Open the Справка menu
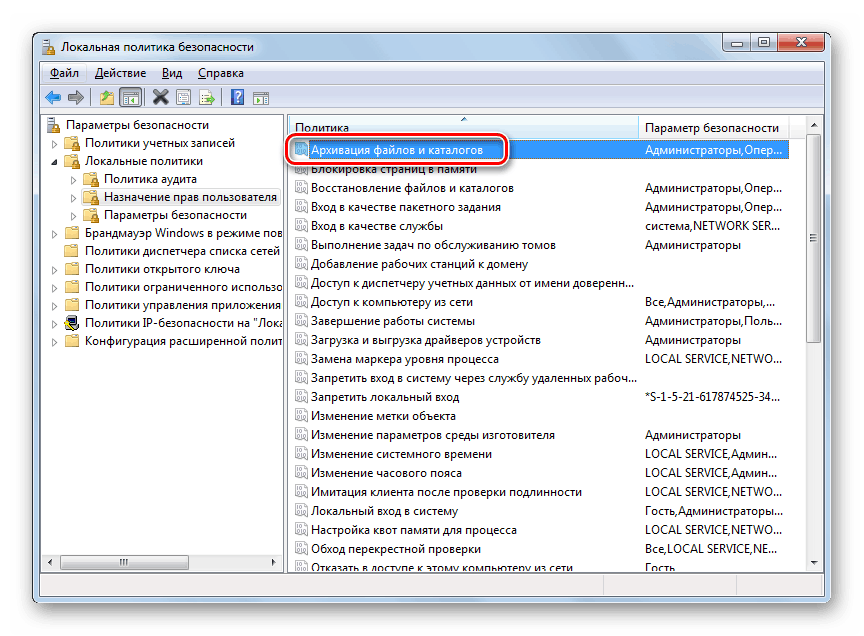This screenshot has height=636, width=864. pos(220,73)
